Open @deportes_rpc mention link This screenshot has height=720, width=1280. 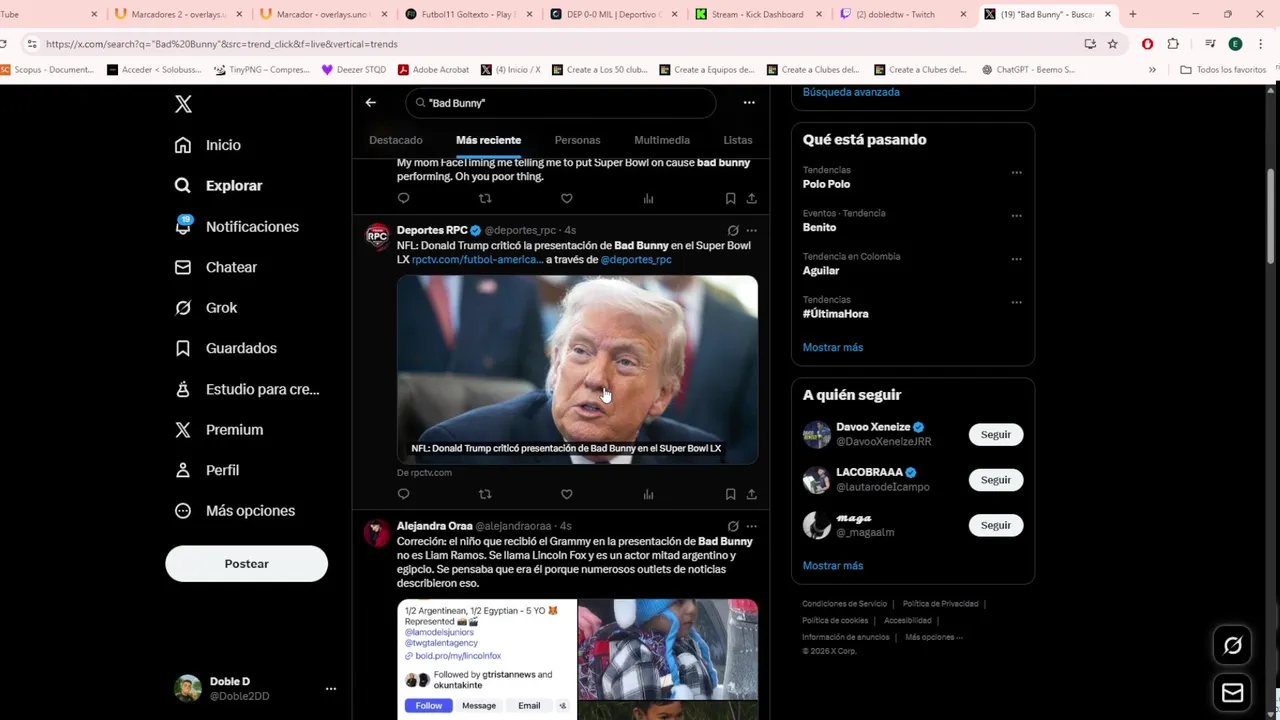[636, 259]
